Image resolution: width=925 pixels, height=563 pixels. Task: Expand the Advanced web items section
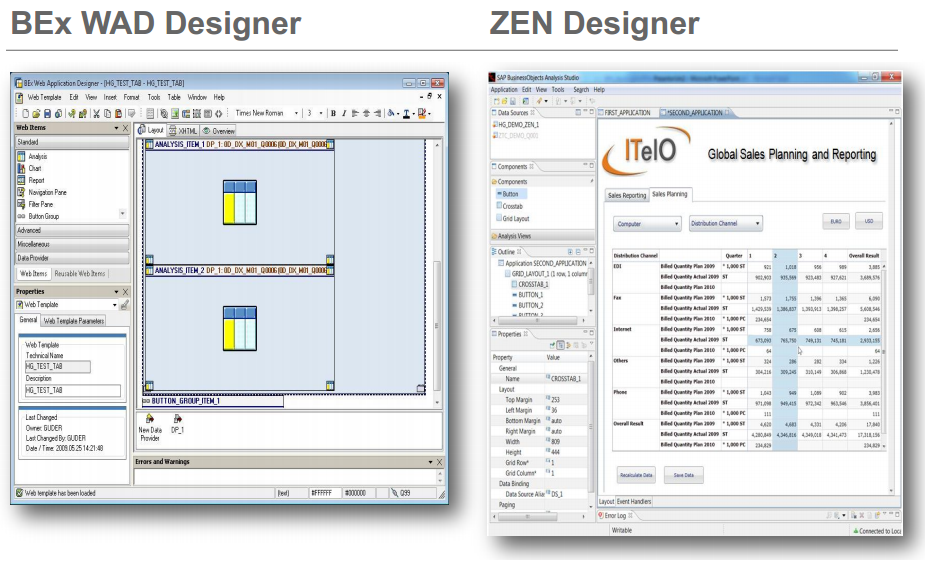(30, 230)
